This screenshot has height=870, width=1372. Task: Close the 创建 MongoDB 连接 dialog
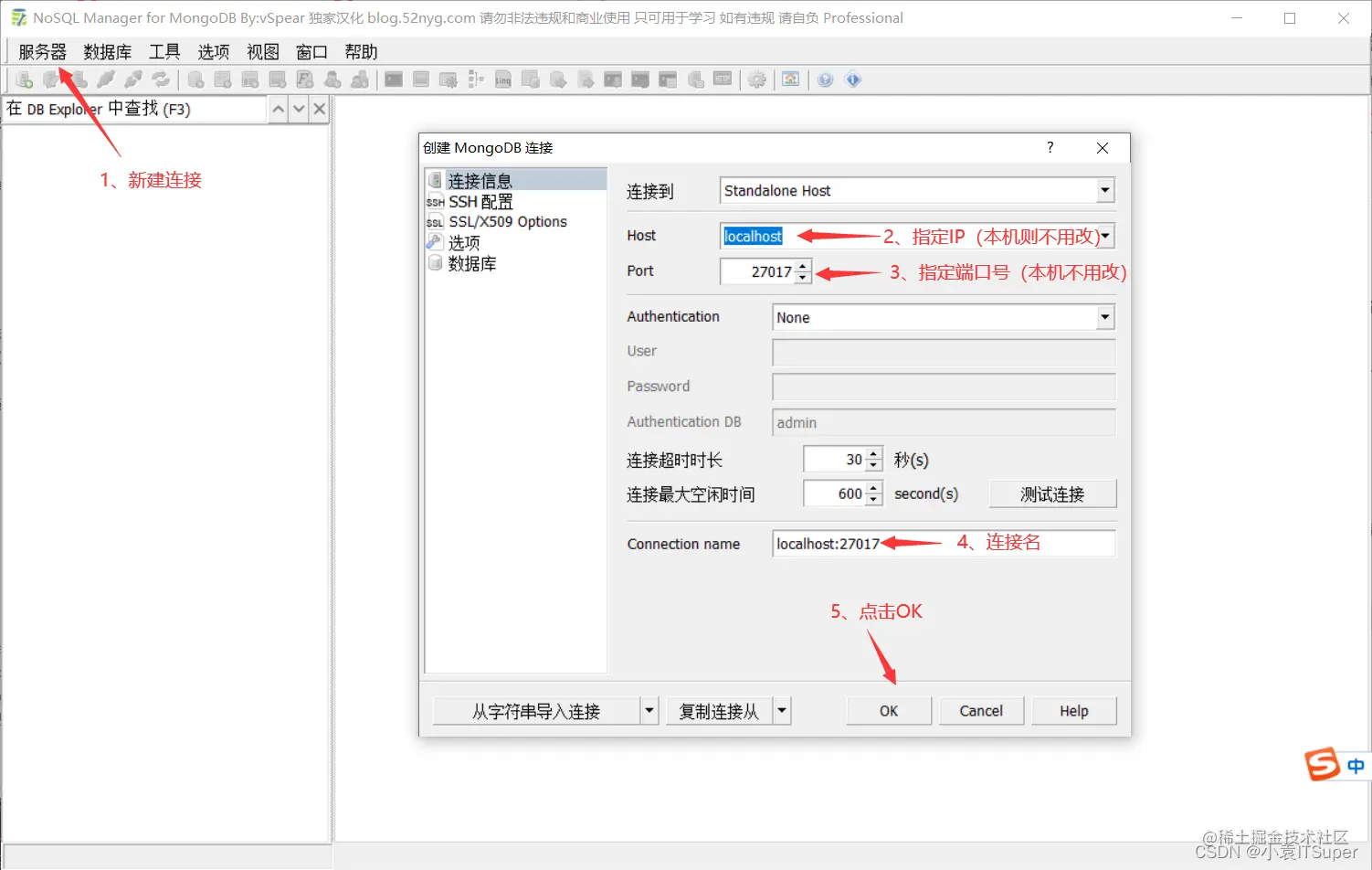tap(1103, 147)
